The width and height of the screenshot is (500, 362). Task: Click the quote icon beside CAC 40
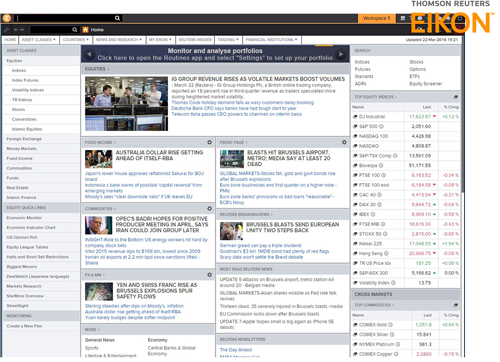355,195
